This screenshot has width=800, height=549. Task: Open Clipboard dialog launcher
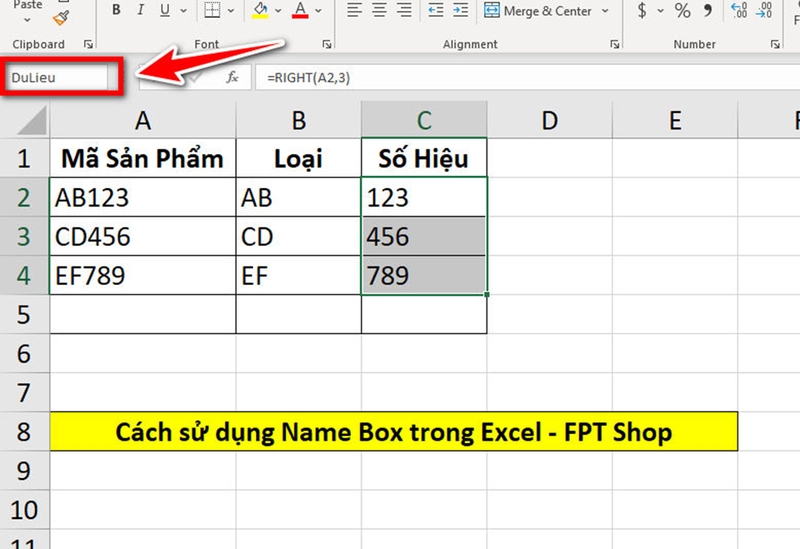point(88,44)
